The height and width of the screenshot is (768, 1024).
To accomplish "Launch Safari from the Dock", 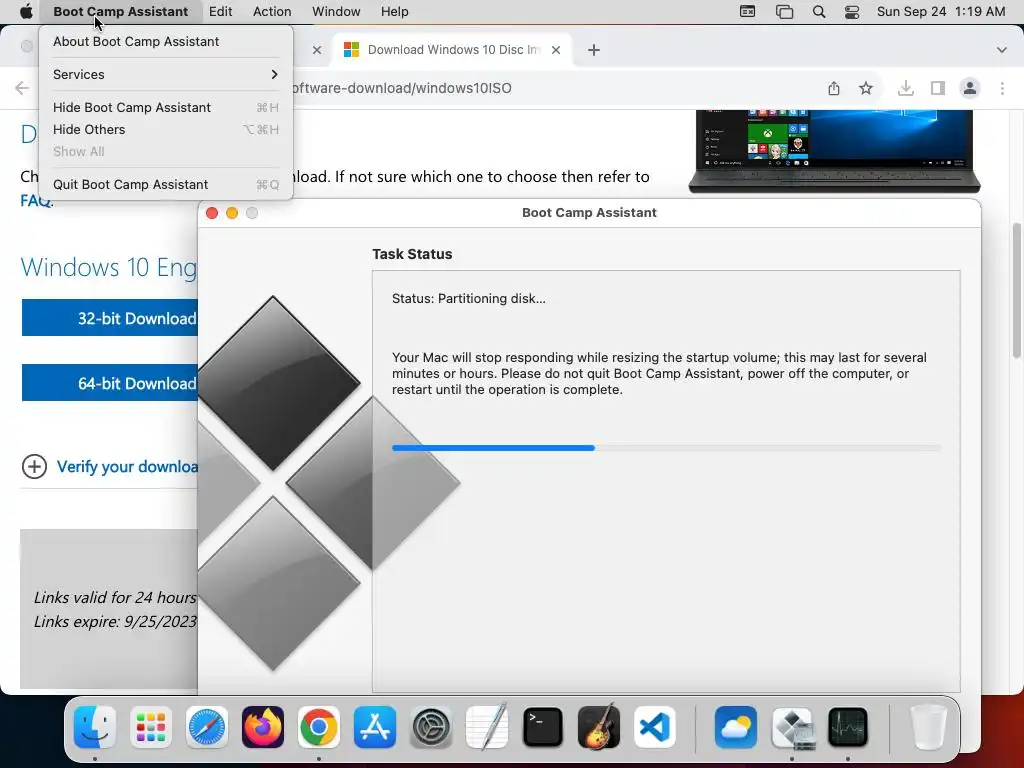I will (x=207, y=727).
